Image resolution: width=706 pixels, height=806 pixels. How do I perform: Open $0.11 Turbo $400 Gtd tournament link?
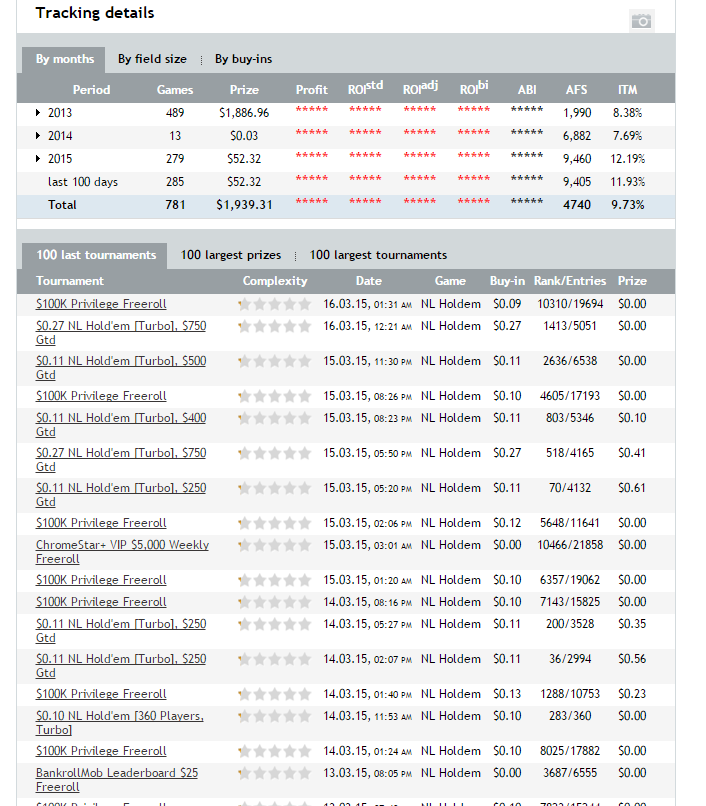[121, 425]
